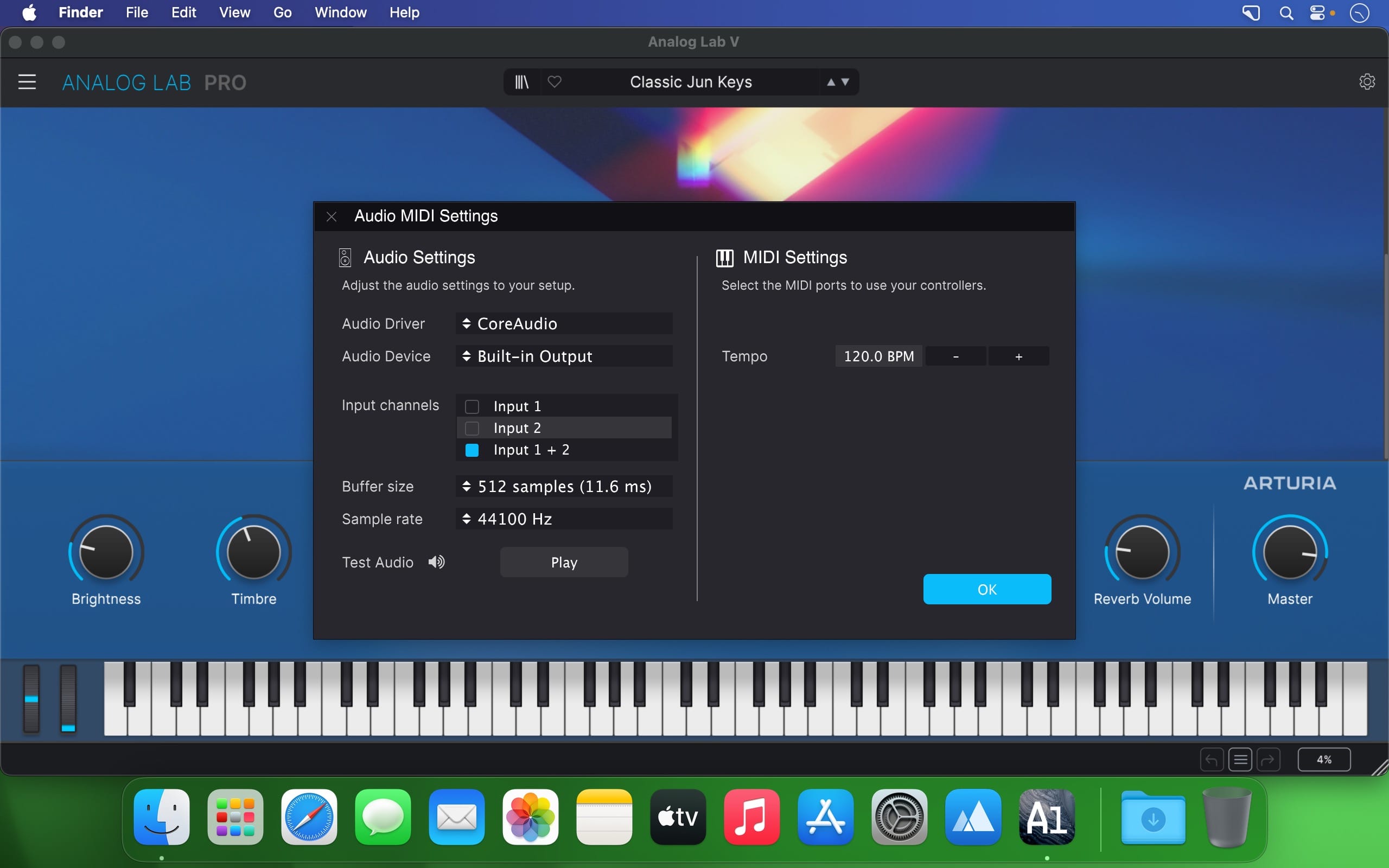The width and height of the screenshot is (1389, 868).
Task: Open Music from the Dock
Action: coord(752,817)
